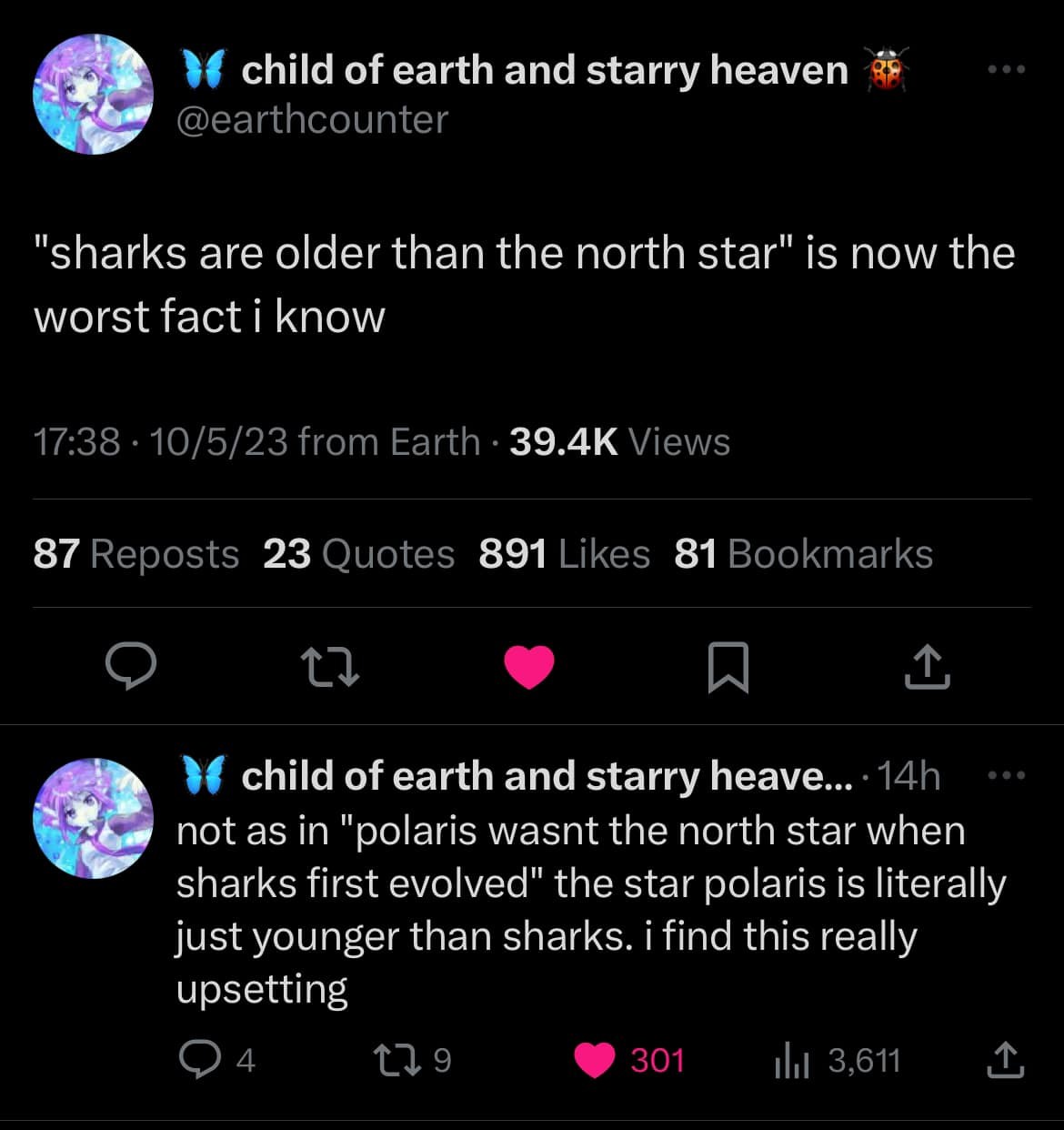The image size is (1064, 1130).
Task: Toggle like on the polaris reply tweet
Action: coord(596,1060)
